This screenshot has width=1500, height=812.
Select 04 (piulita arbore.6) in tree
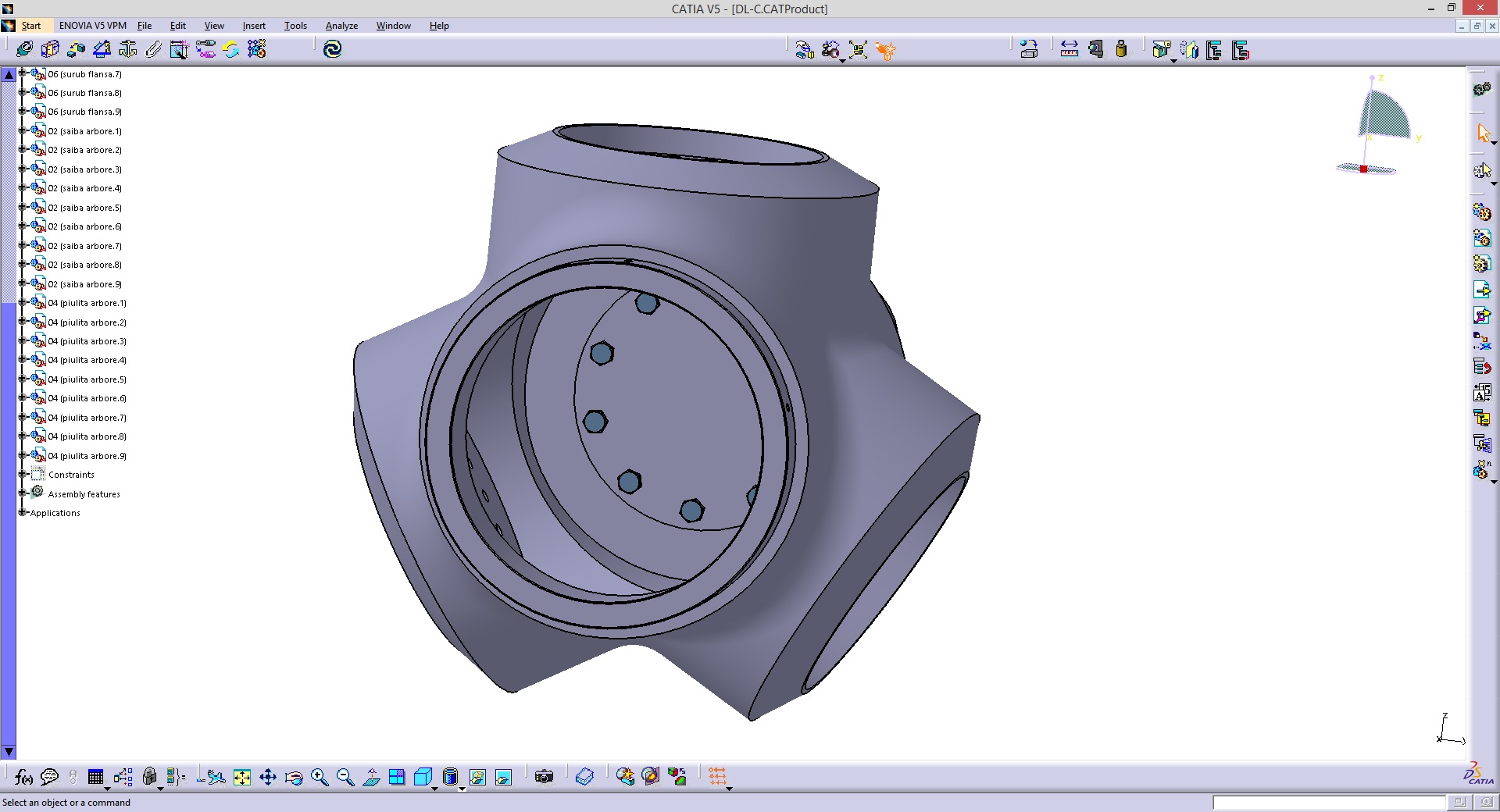(x=87, y=398)
